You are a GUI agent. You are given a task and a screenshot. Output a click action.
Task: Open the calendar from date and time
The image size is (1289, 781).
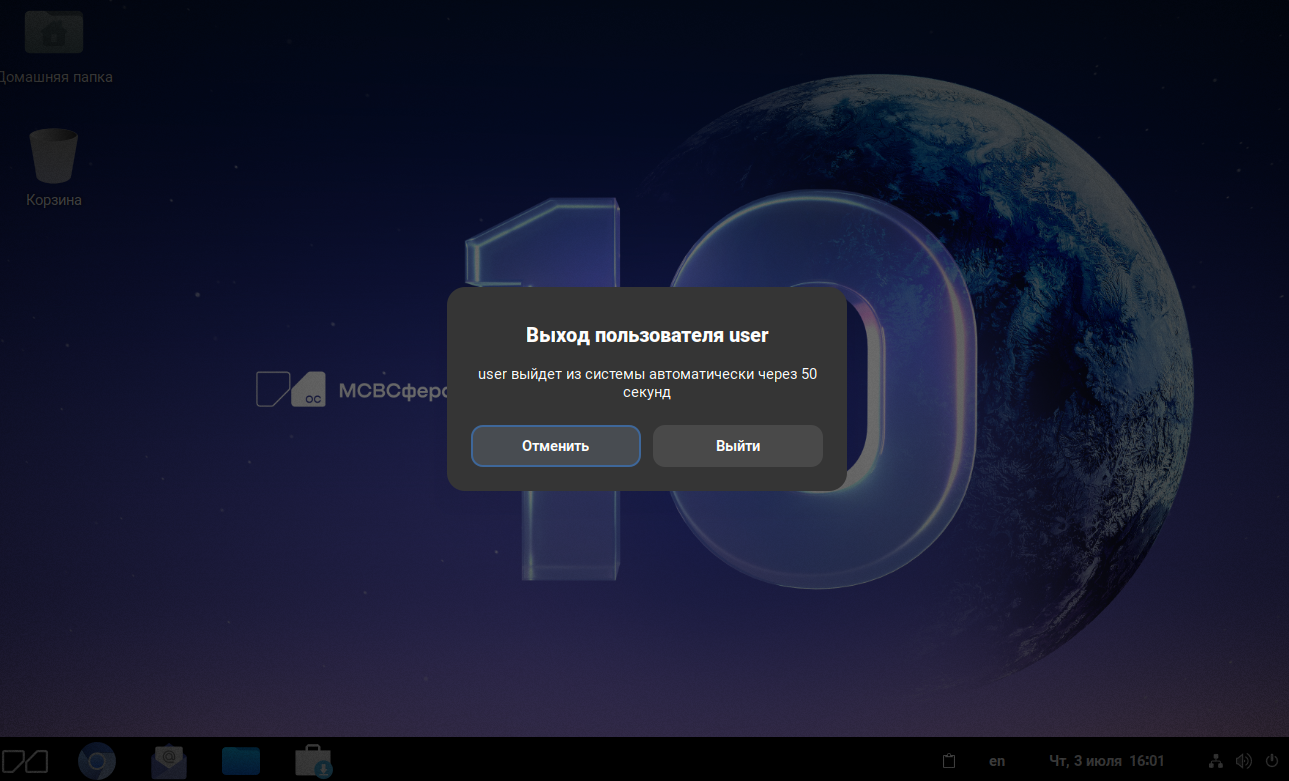[x=1106, y=762]
